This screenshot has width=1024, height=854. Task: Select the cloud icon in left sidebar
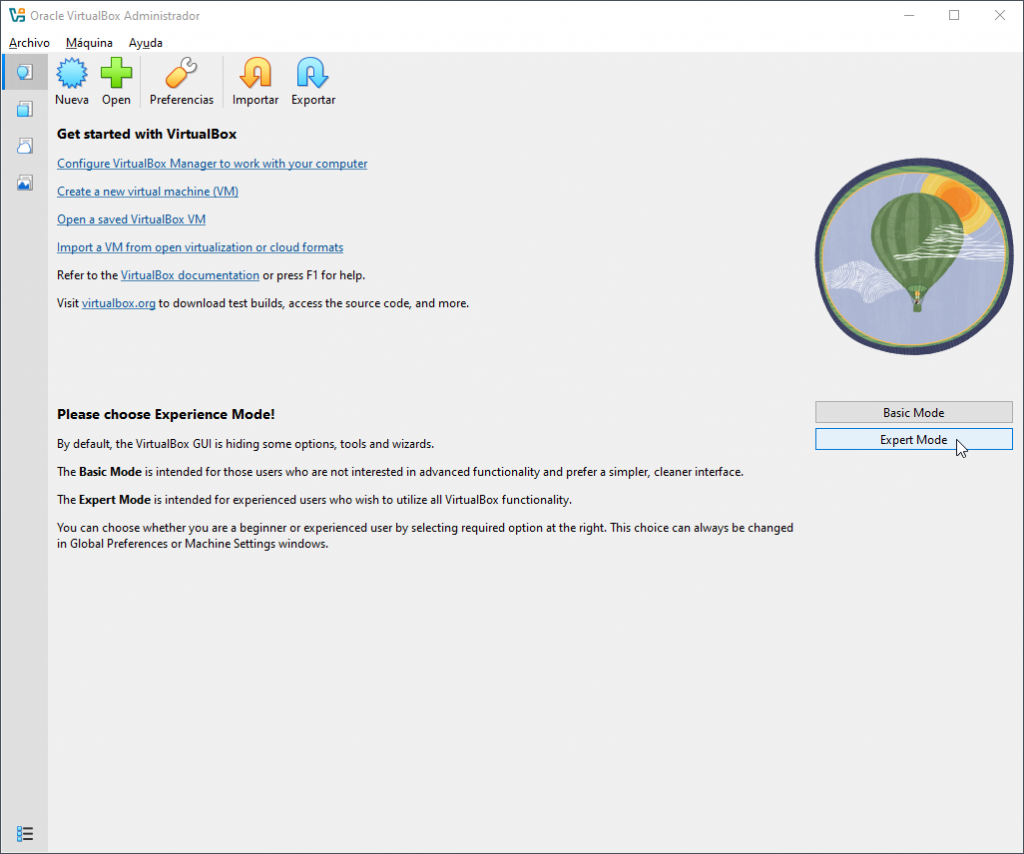pyautogui.click(x=25, y=146)
